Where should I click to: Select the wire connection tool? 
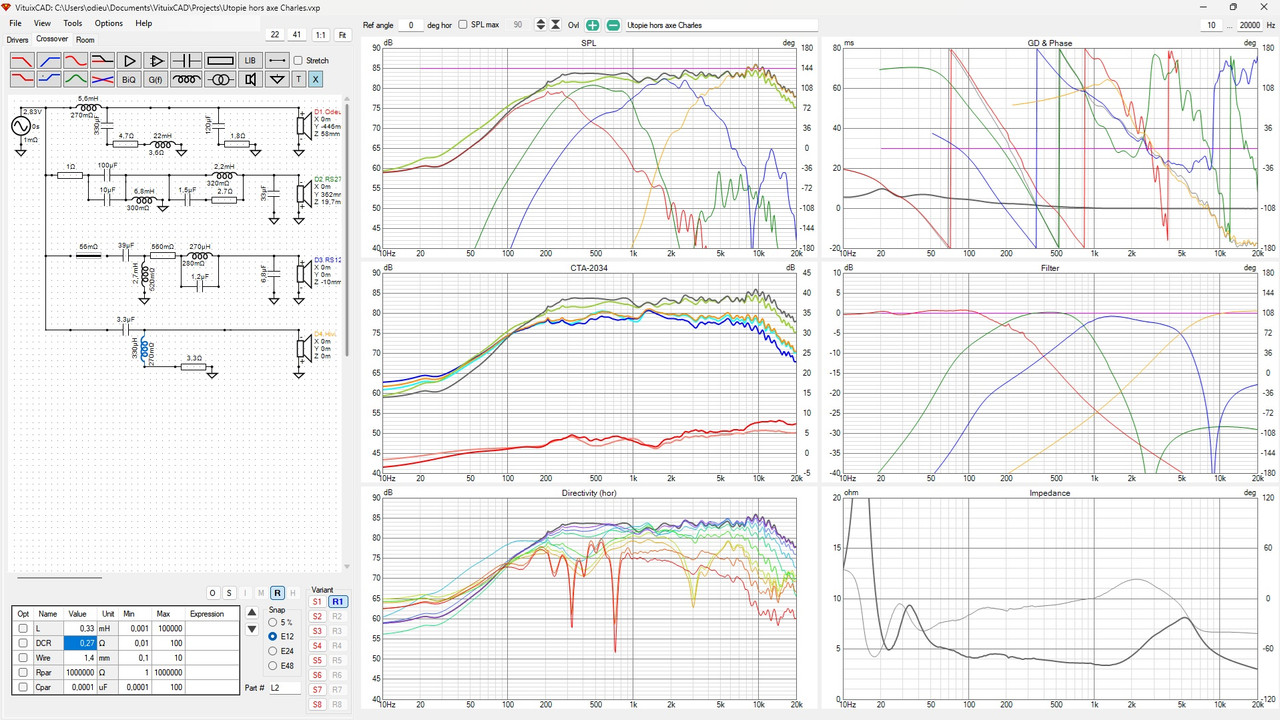[x=277, y=61]
